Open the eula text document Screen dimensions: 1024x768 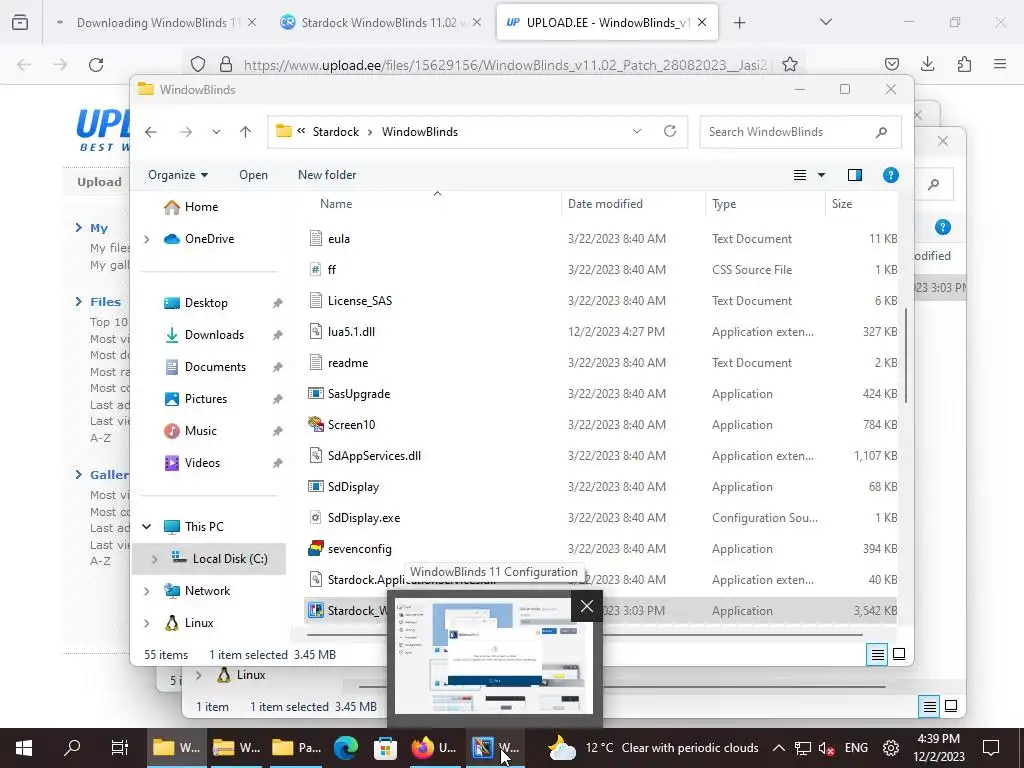pos(338,239)
